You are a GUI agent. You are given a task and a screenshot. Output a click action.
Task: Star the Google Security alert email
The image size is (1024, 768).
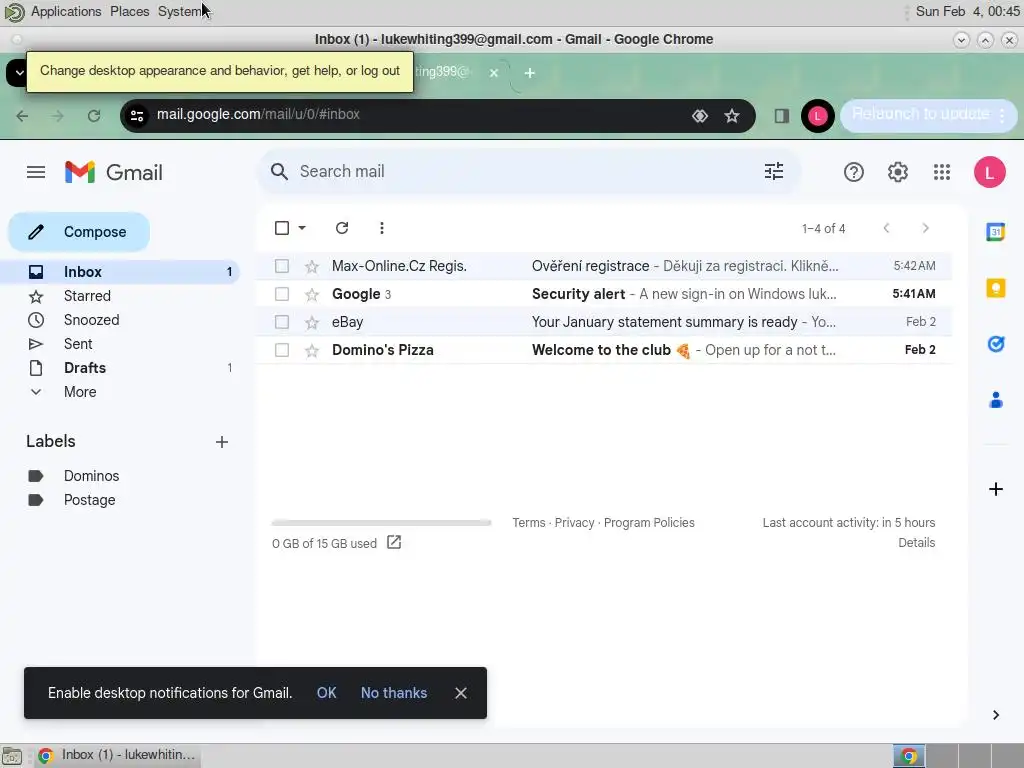pos(312,294)
